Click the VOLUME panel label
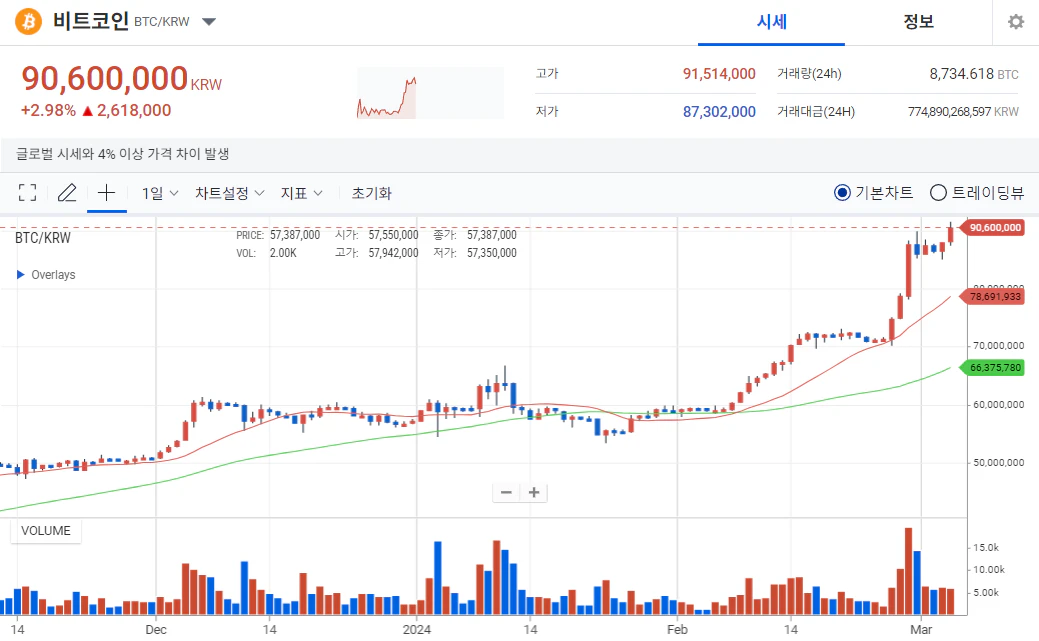1039x641 pixels. click(x=46, y=531)
